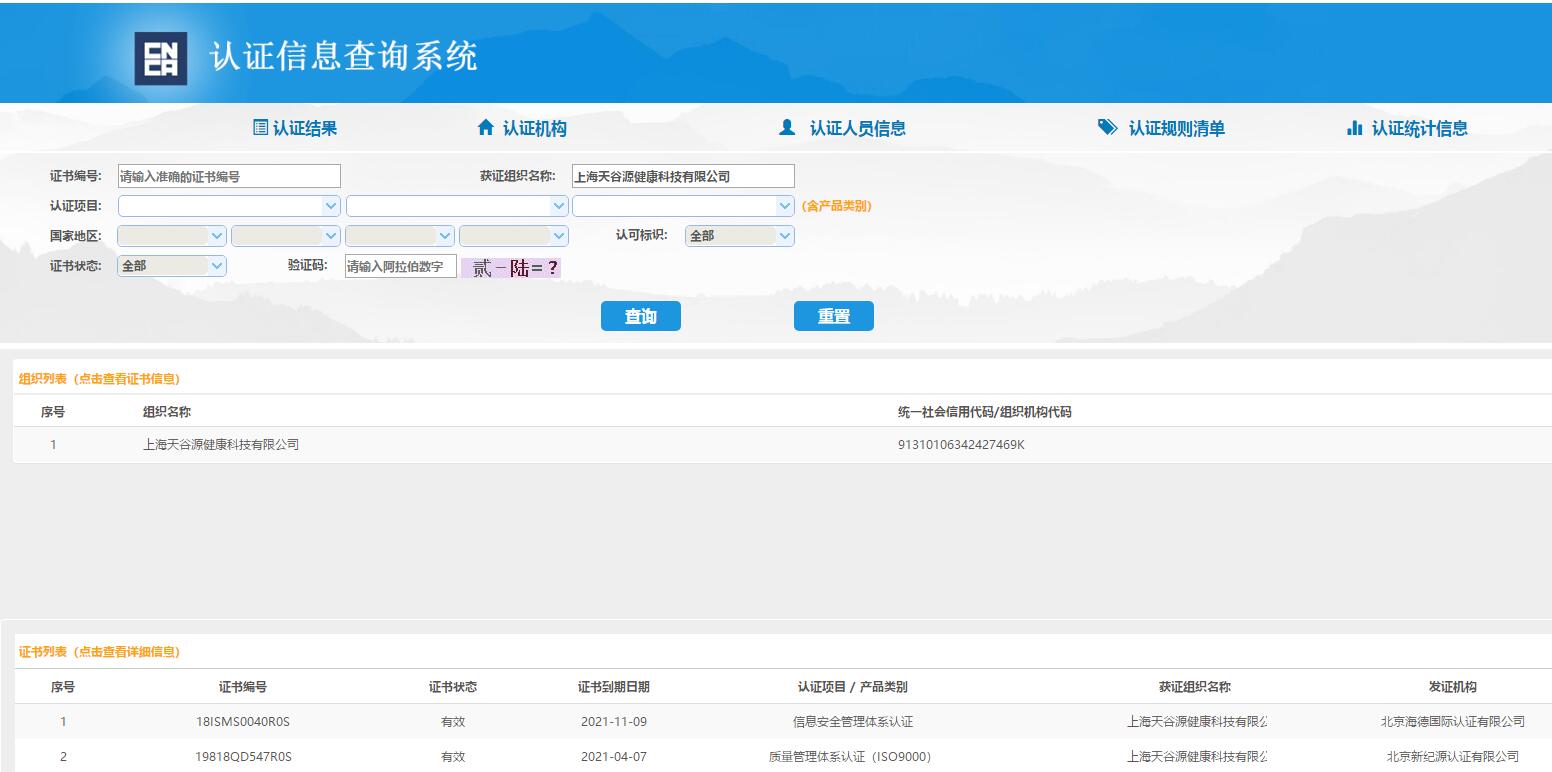This screenshot has width=1552, height=772.
Task: Open the 认证结果 tab
Action: [x=305, y=128]
